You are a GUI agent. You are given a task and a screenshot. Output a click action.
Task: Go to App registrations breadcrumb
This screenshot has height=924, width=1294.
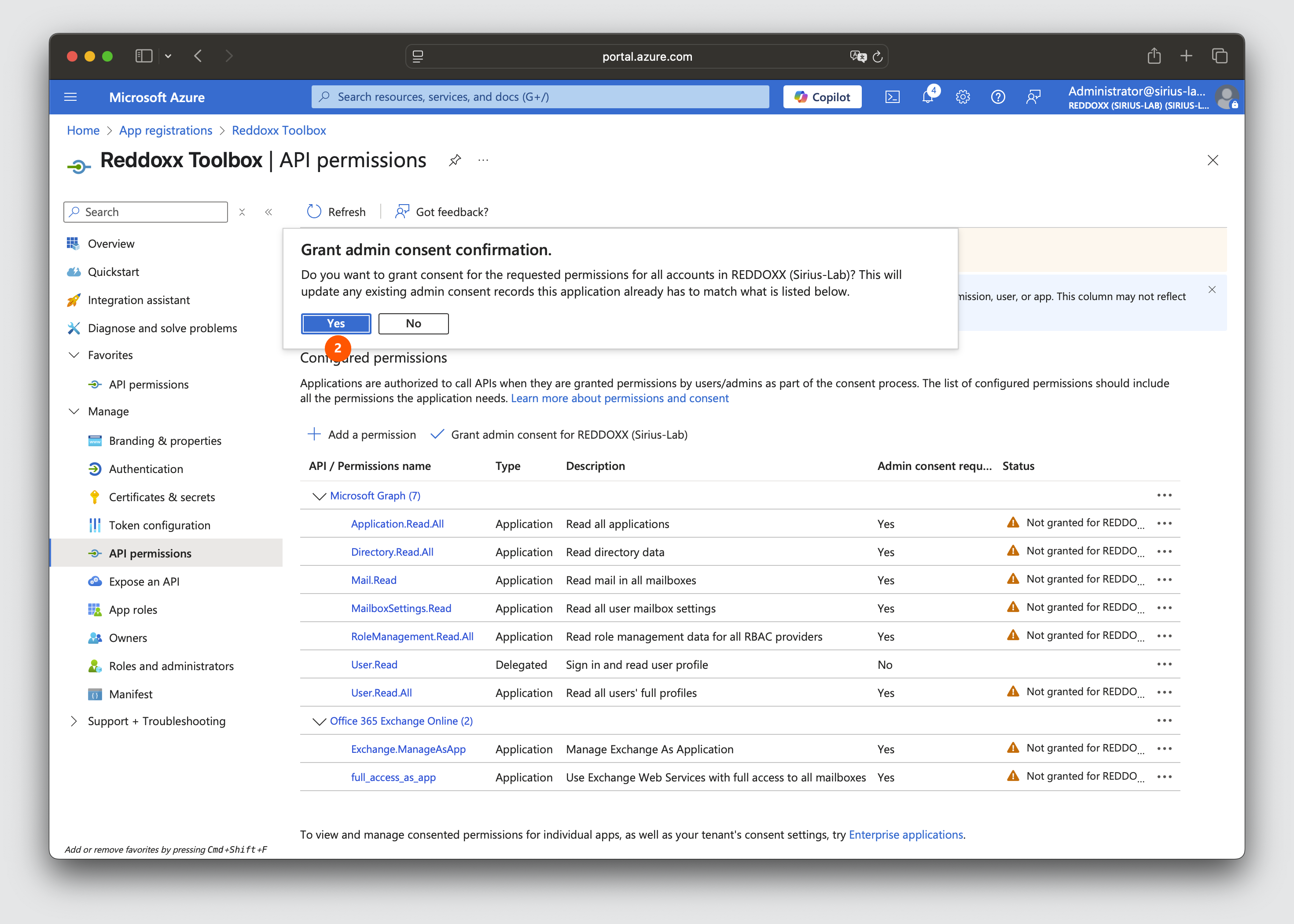coord(165,130)
